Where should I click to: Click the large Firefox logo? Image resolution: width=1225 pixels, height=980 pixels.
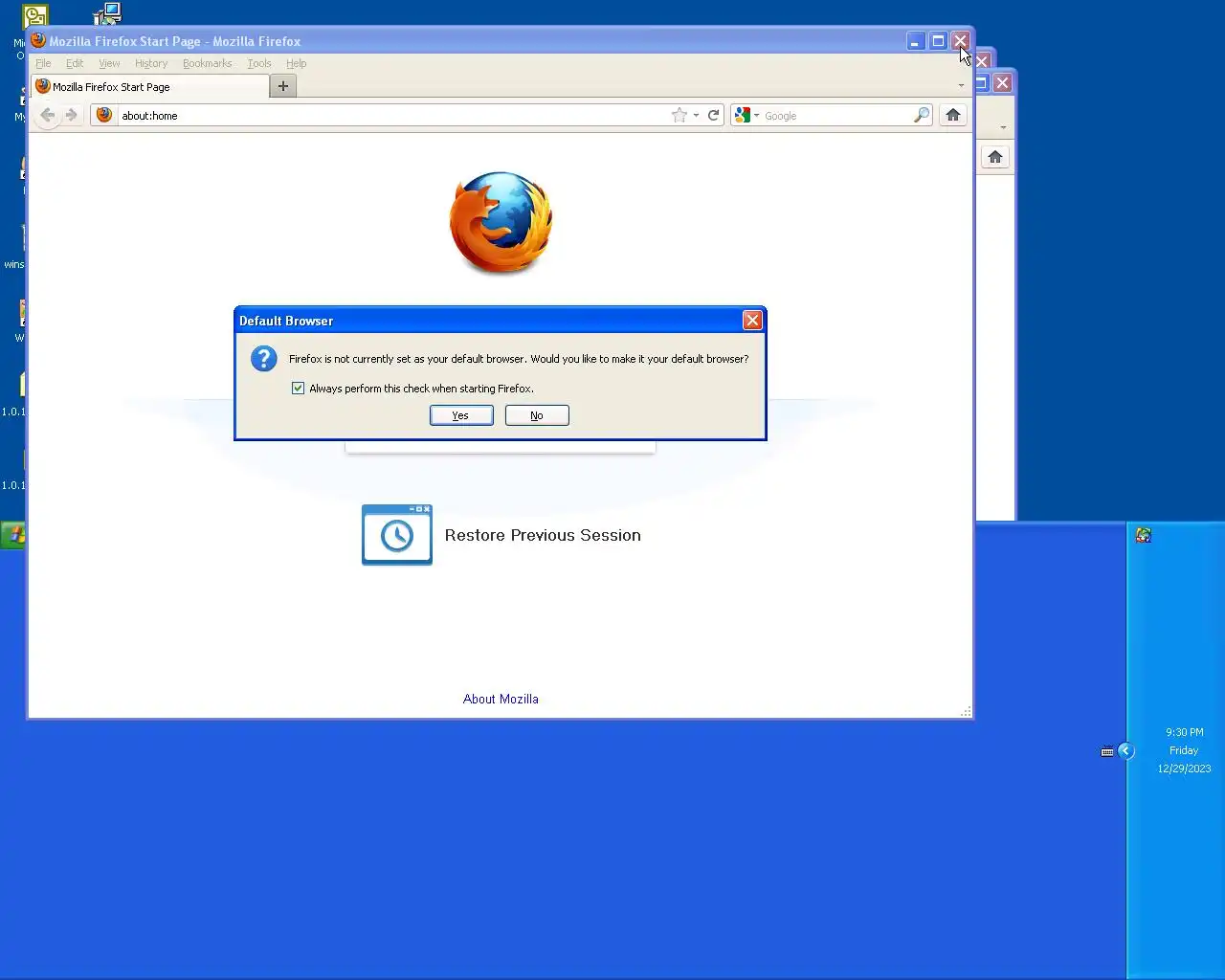point(501,222)
